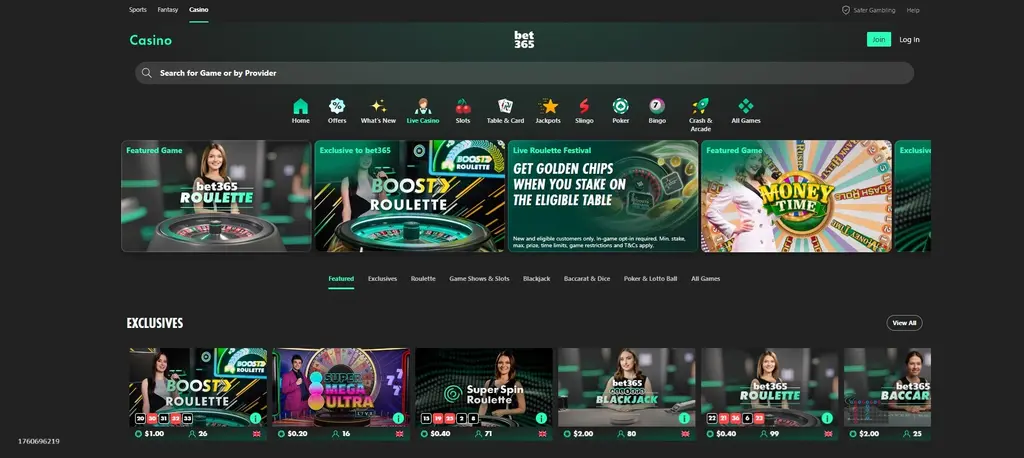Select the Casino top tab
This screenshot has height=458, width=1024.
(199, 10)
